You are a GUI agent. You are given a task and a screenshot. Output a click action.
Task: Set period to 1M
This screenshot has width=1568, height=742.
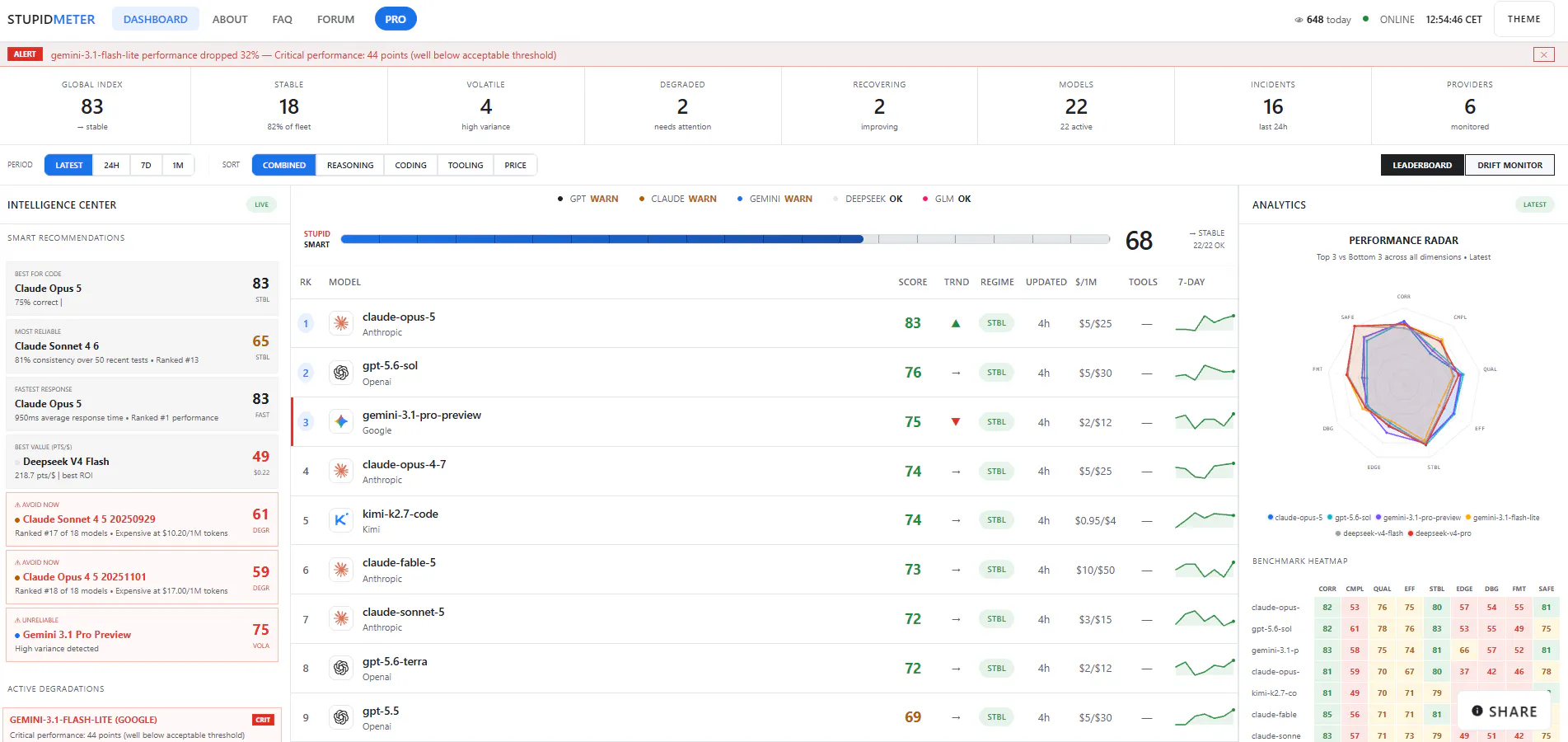pos(178,165)
